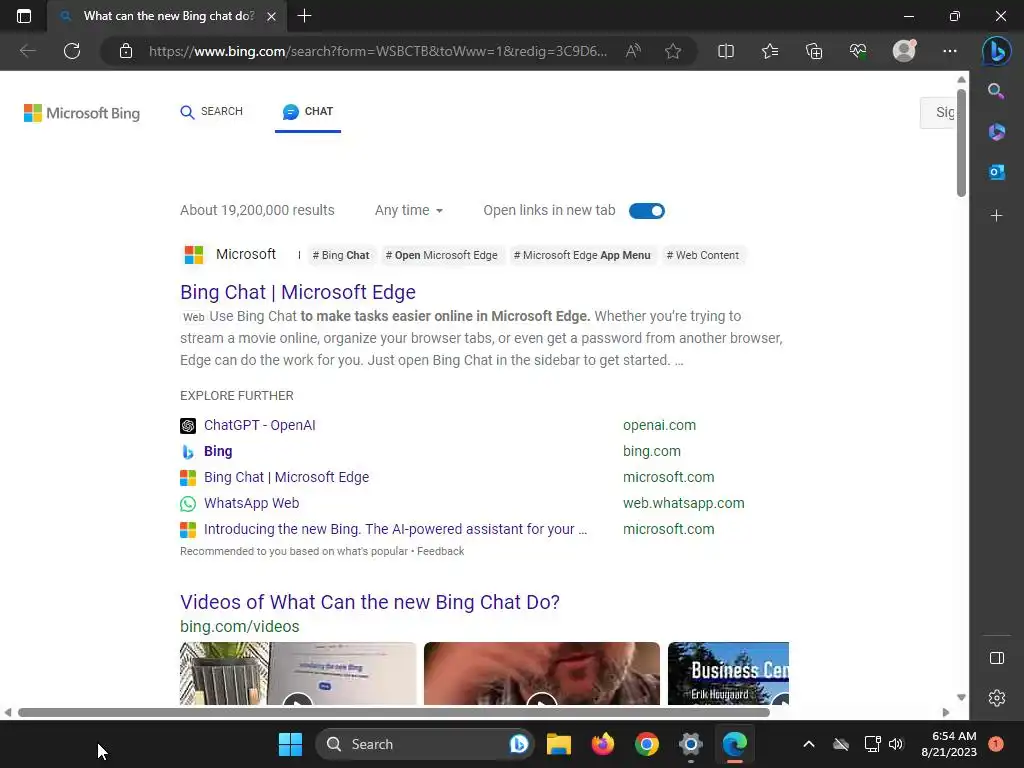Open Outlook sidebar icon

click(996, 172)
